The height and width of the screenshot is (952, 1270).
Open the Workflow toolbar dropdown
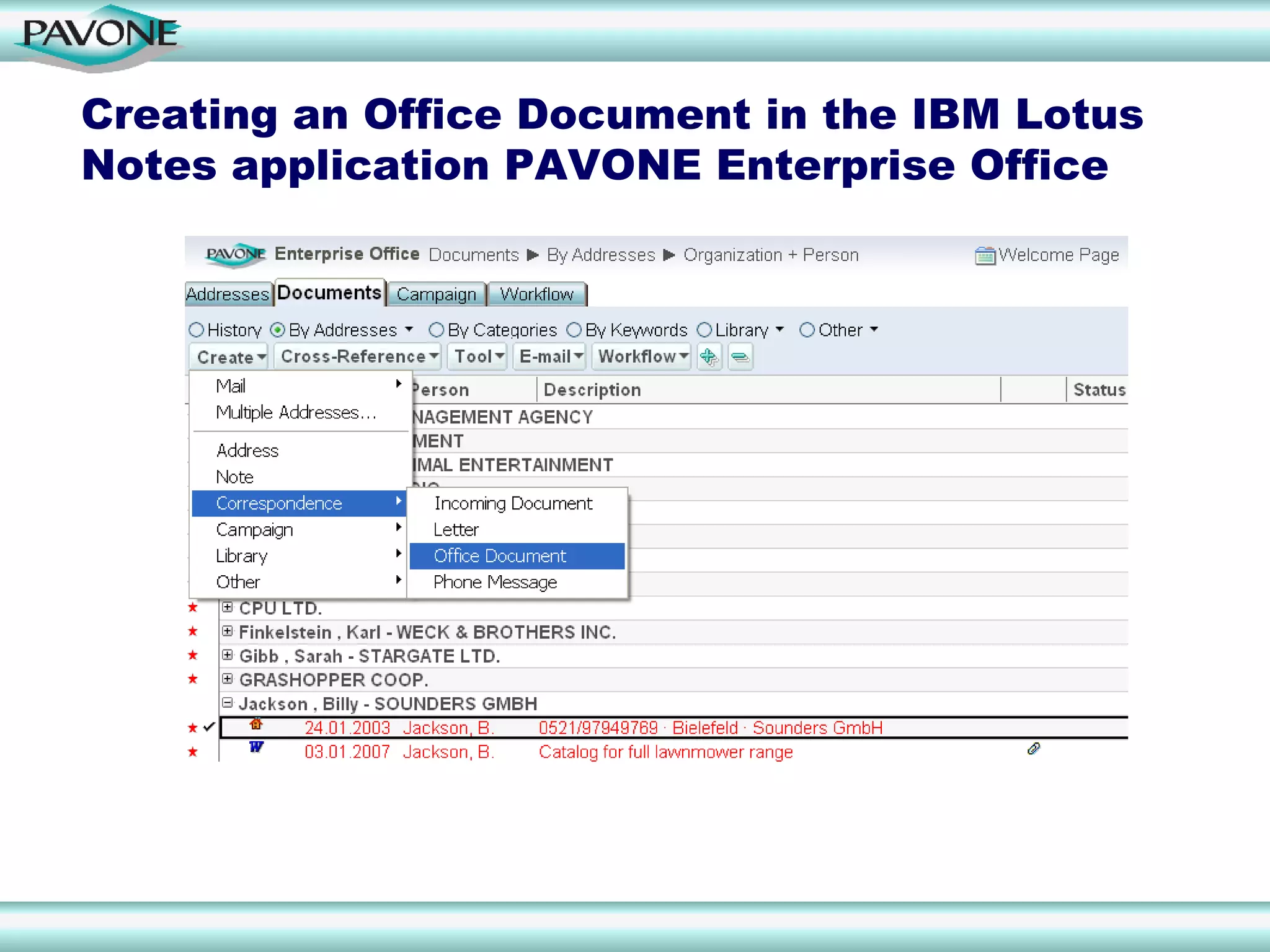click(x=642, y=357)
